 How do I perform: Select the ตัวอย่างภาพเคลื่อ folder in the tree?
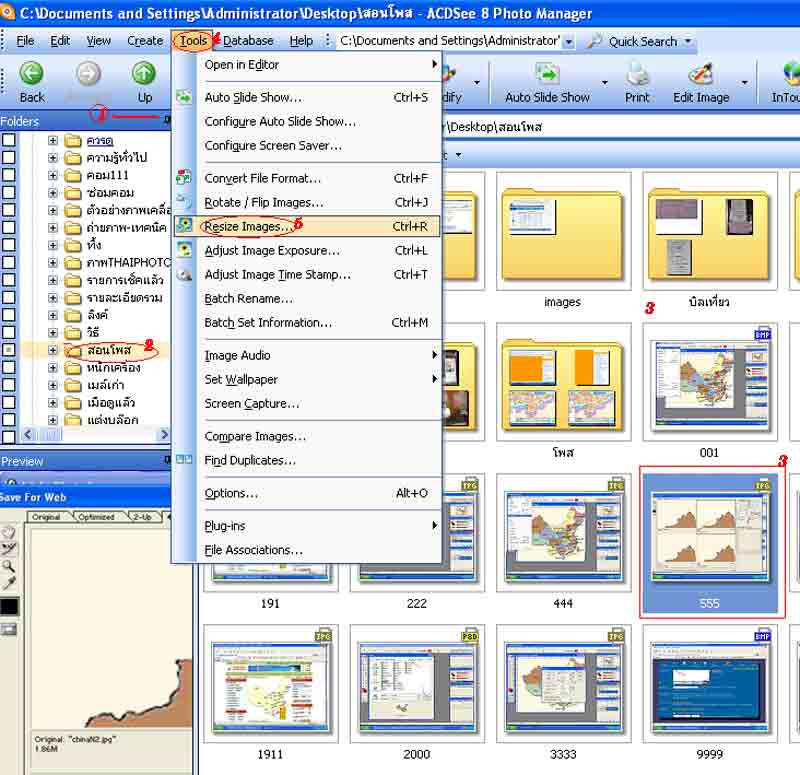pyautogui.click(x=129, y=210)
